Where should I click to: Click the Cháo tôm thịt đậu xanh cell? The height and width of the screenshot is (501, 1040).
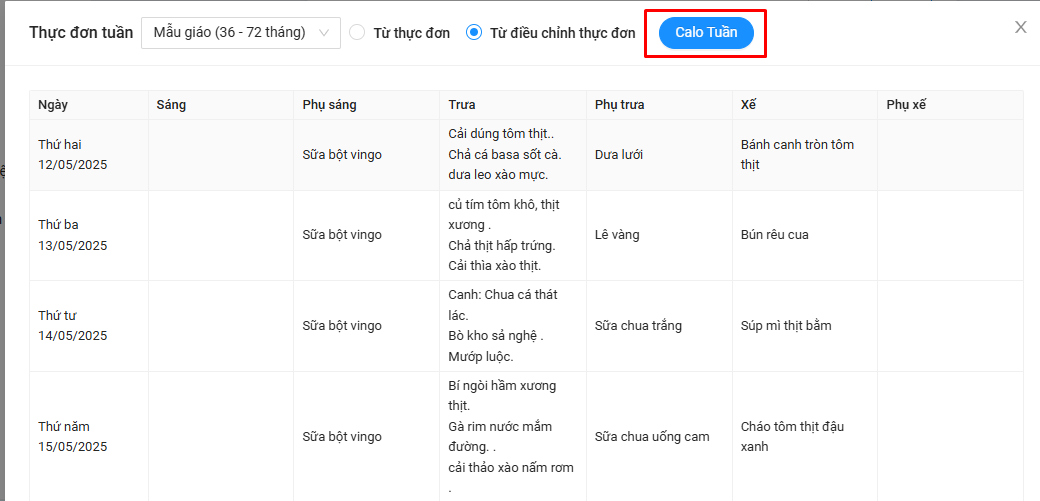click(x=793, y=437)
